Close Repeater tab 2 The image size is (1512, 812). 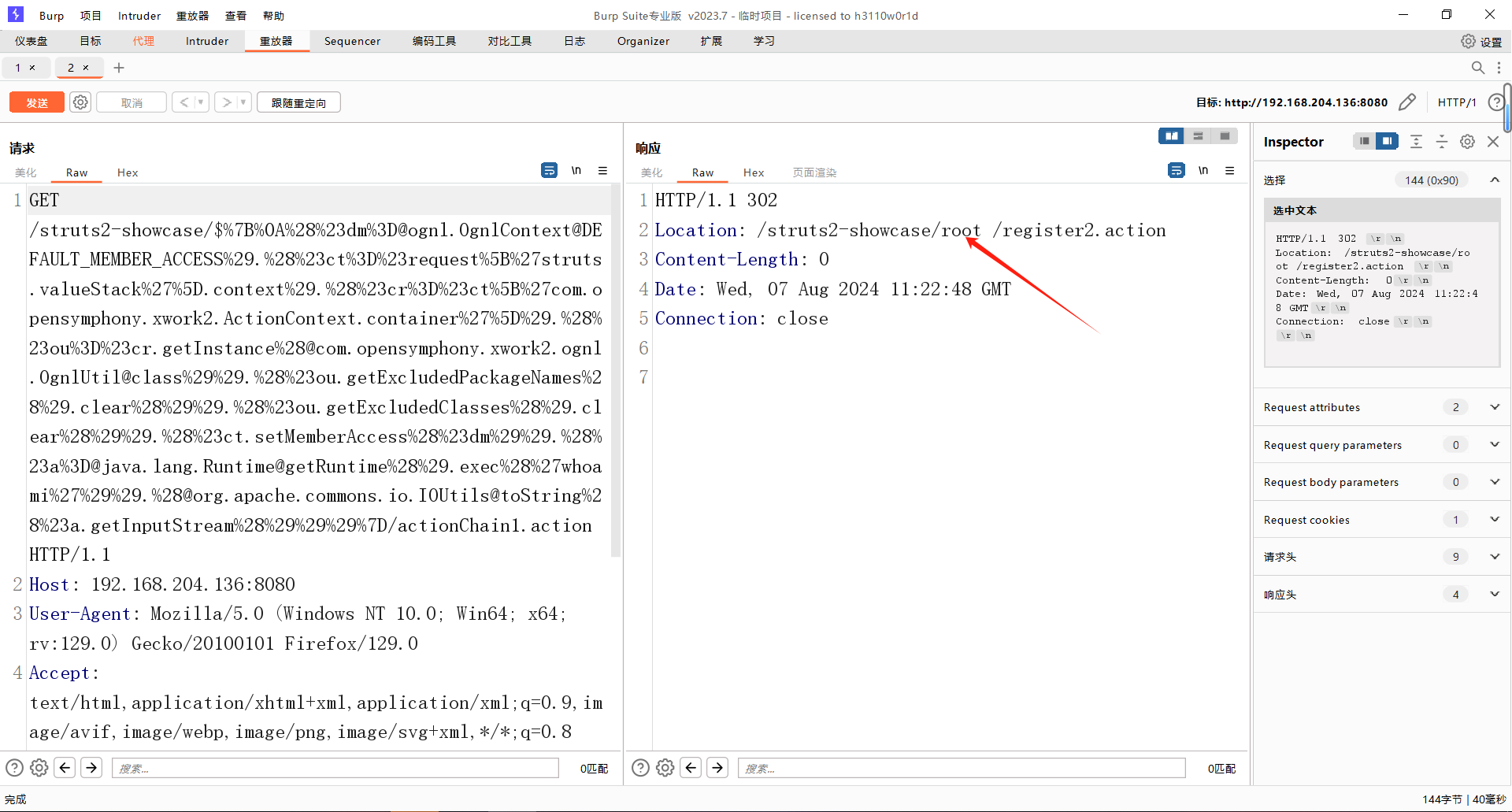(86, 68)
